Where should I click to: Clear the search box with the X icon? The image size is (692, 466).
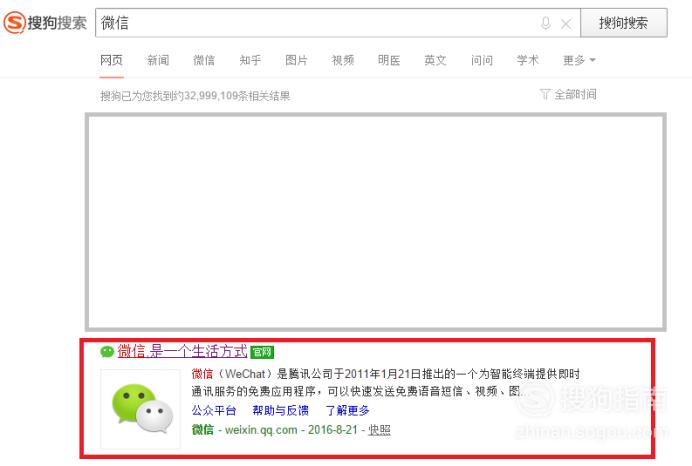pyautogui.click(x=566, y=23)
